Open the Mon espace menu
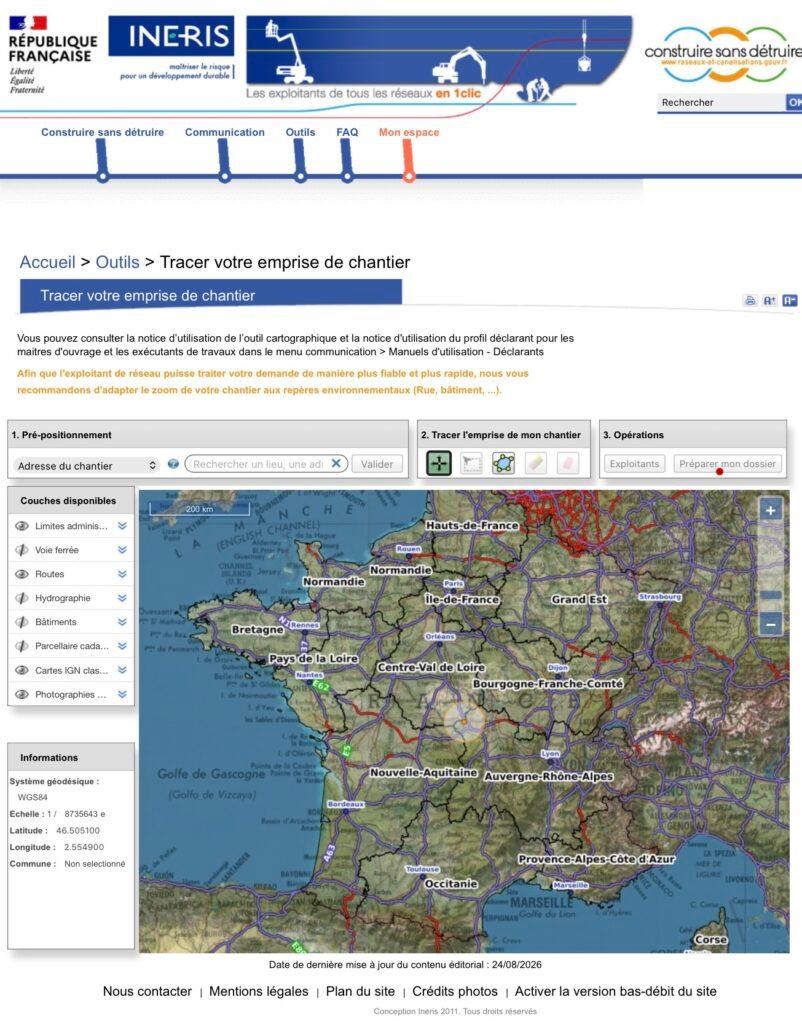 pos(409,132)
